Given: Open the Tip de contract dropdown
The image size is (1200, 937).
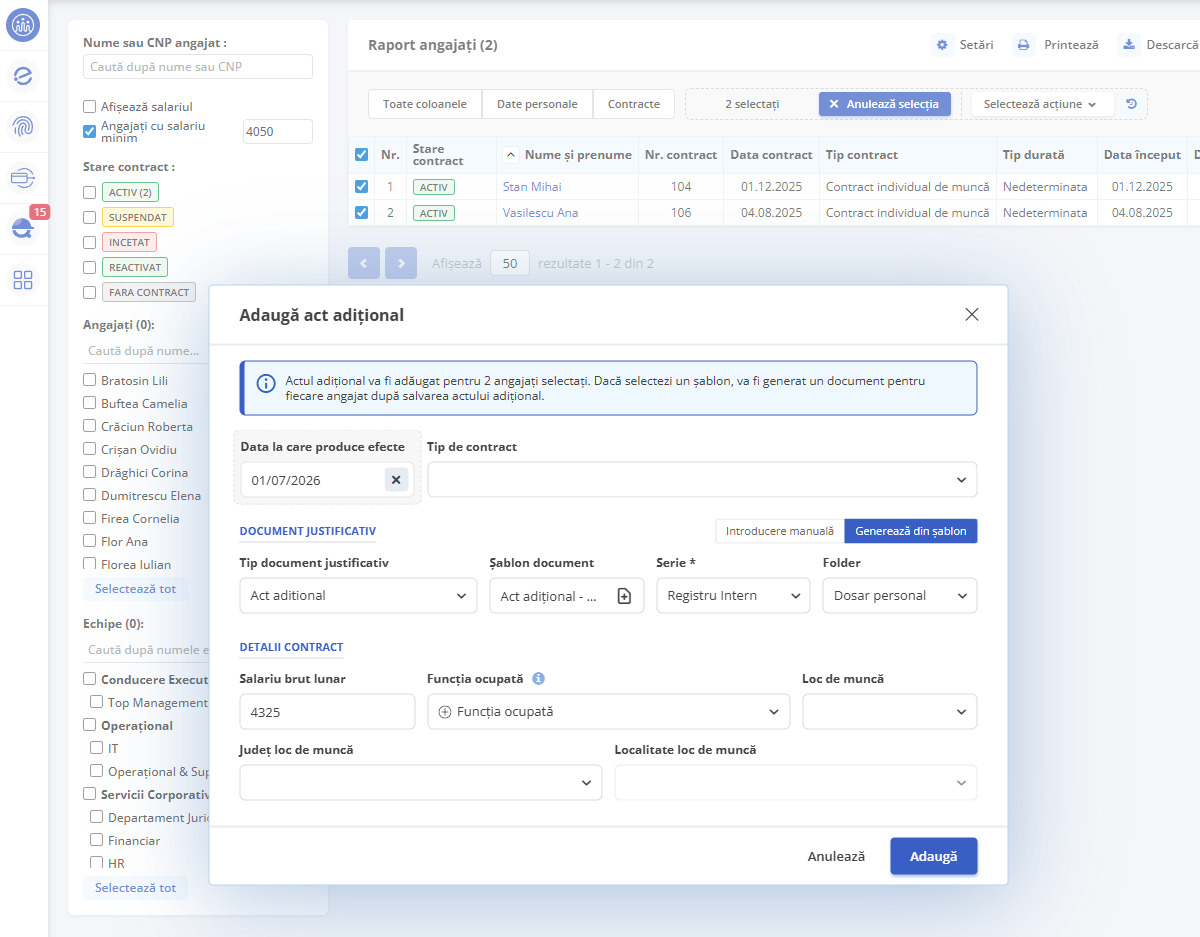Looking at the screenshot, I should [x=702, y=480].
